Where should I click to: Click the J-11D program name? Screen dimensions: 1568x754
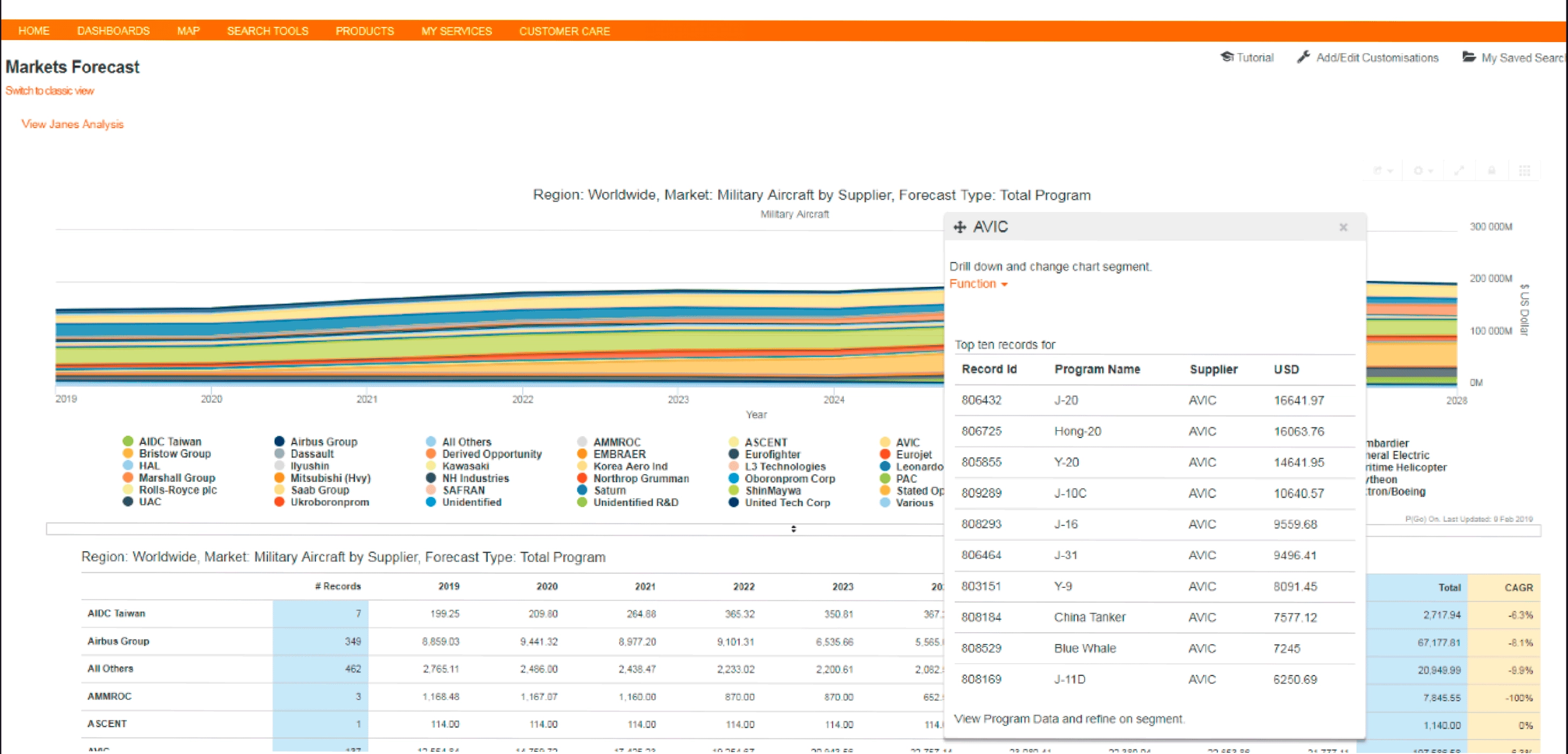[x=1069, y=680]
